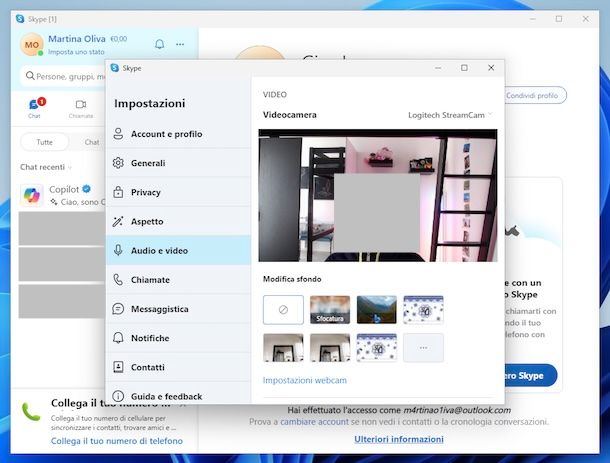Click the microphone icon beside Audio e video
The width and height of the screenshot is (610, 463).
coord(118,250)
